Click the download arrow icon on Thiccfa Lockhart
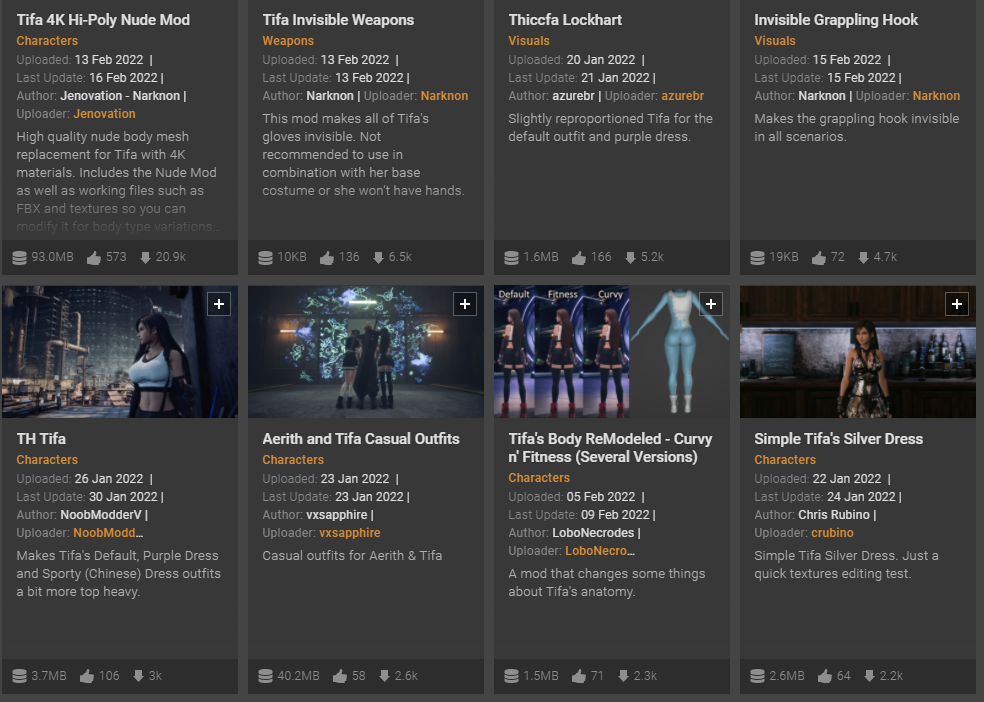Screen dimensions: 984x702 pyautogui.click(x=630, y=257)
